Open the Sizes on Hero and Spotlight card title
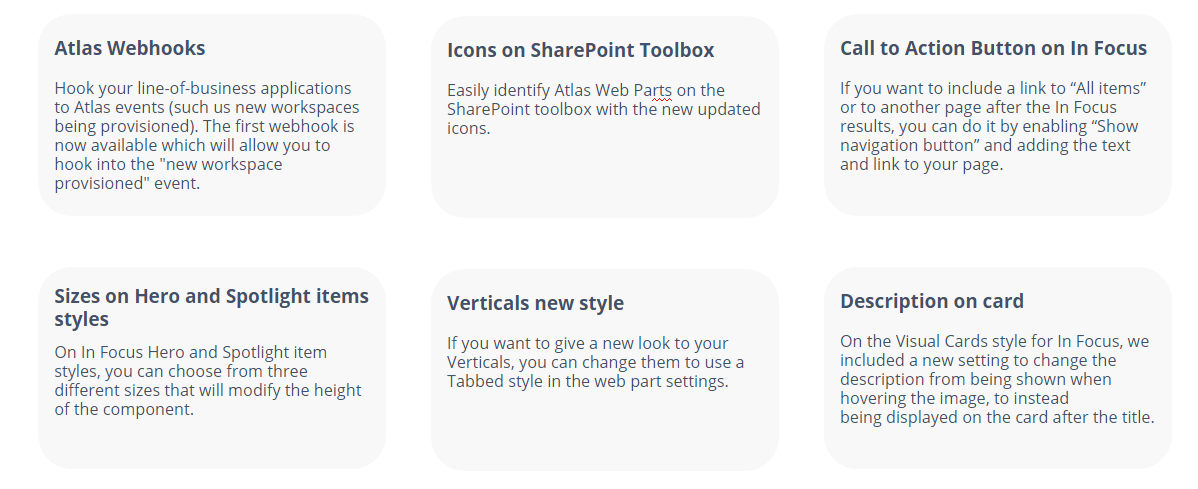 (212, 307)
